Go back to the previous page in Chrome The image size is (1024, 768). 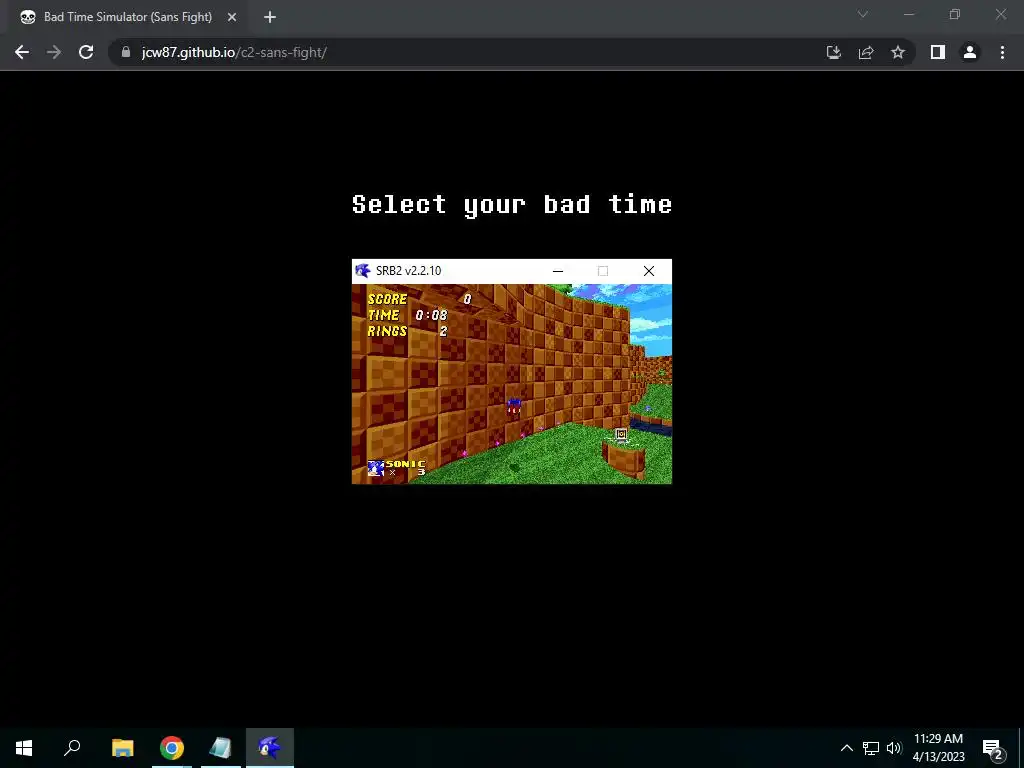pos(22,52)
